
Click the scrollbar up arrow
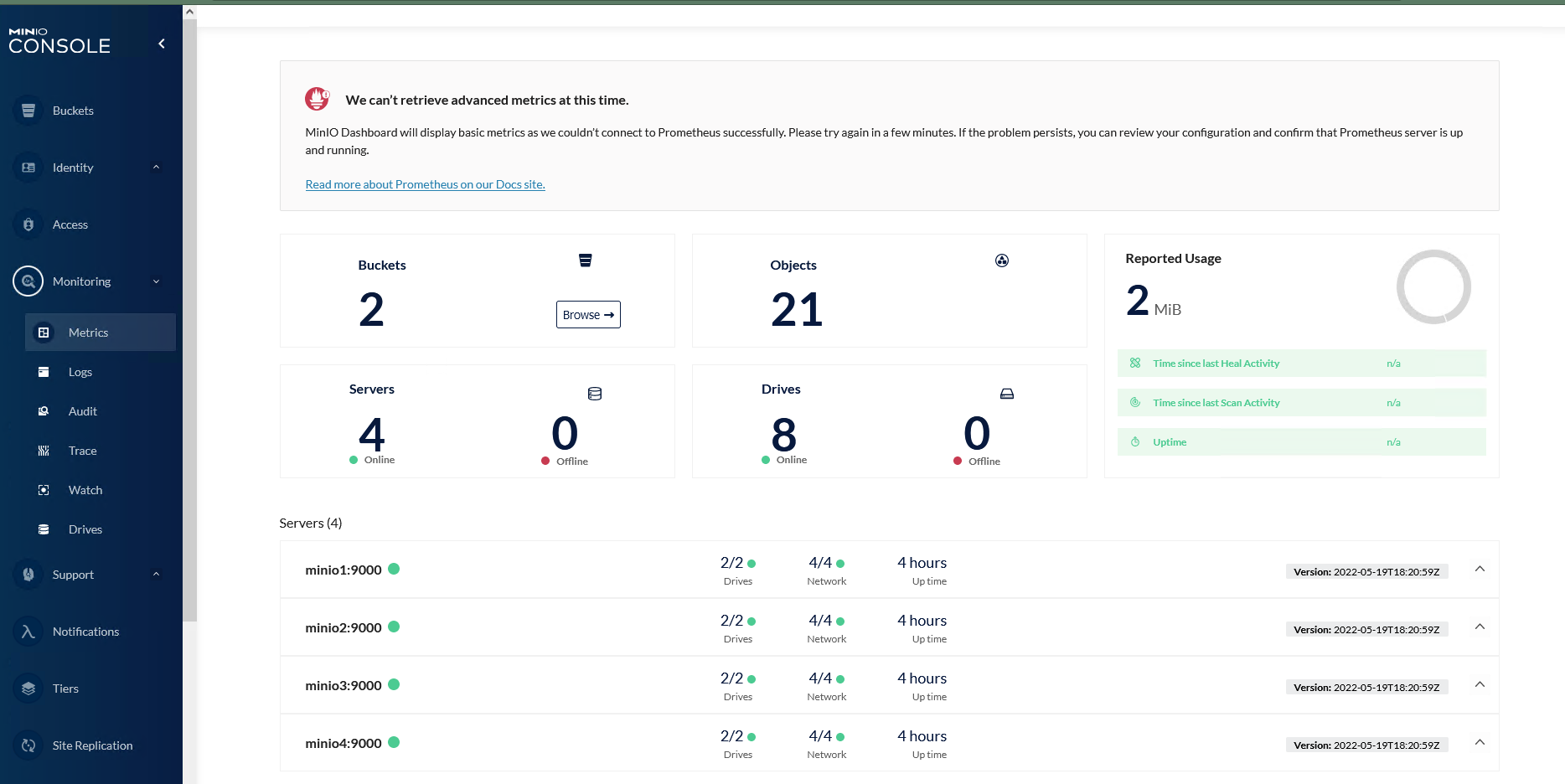click(x=189, y=12)
